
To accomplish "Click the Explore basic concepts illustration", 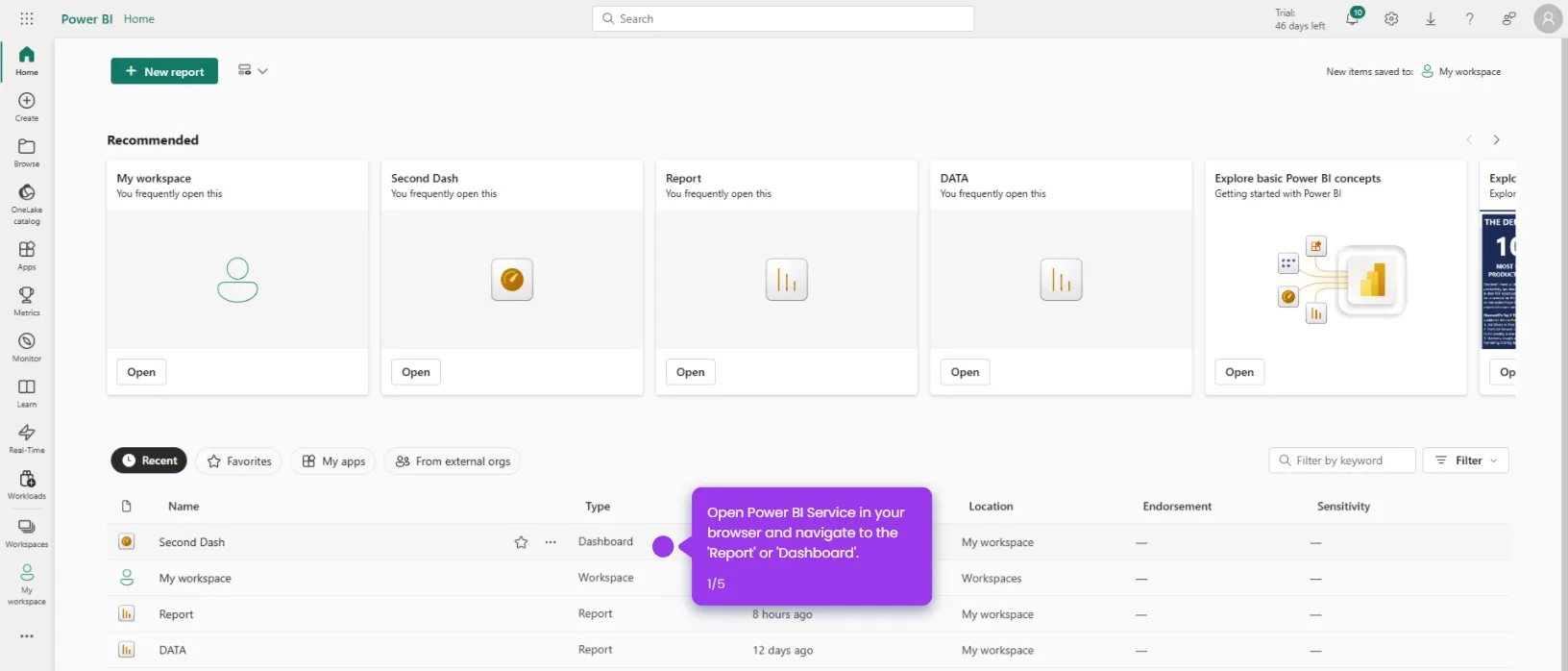I will [1342, 280].
